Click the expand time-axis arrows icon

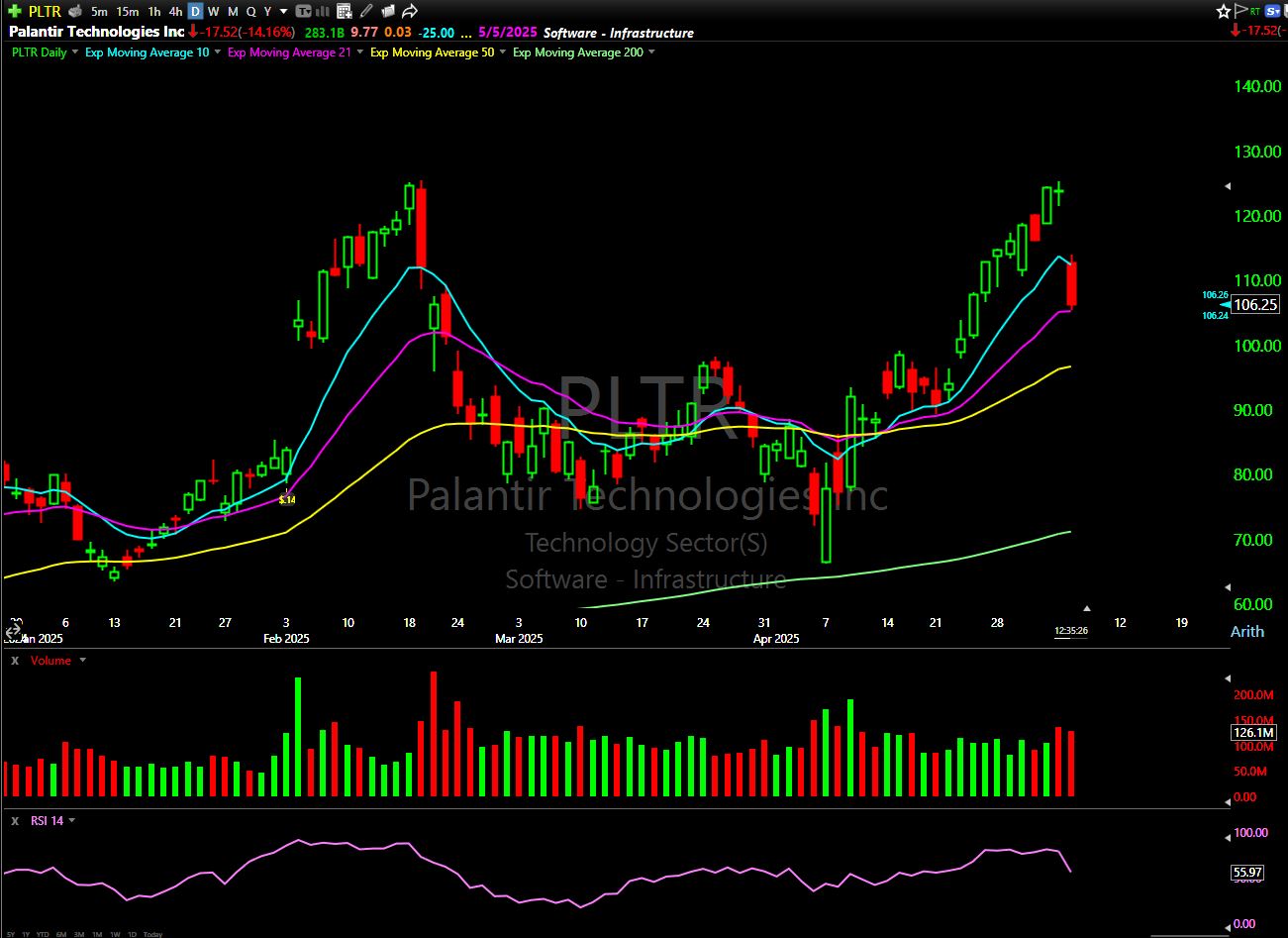[x=13, y=631]
